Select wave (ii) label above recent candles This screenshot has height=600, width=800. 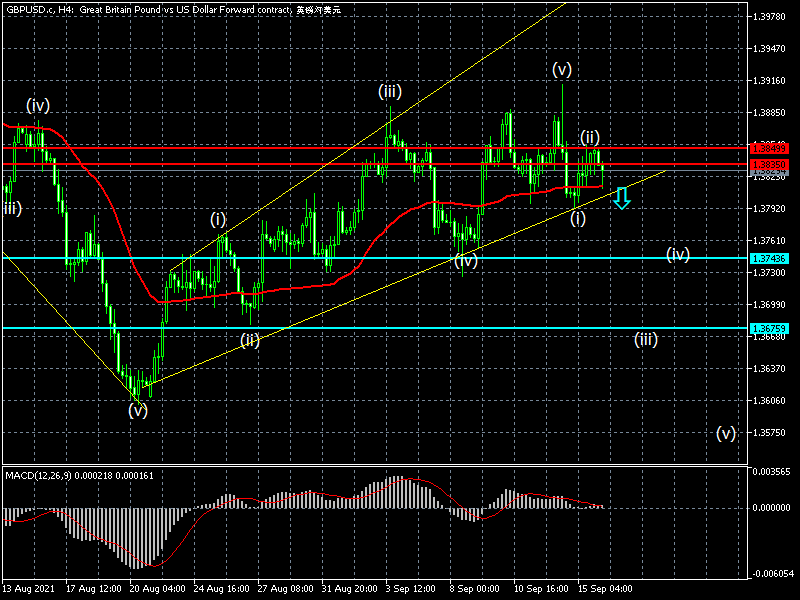tap(590, 137)
